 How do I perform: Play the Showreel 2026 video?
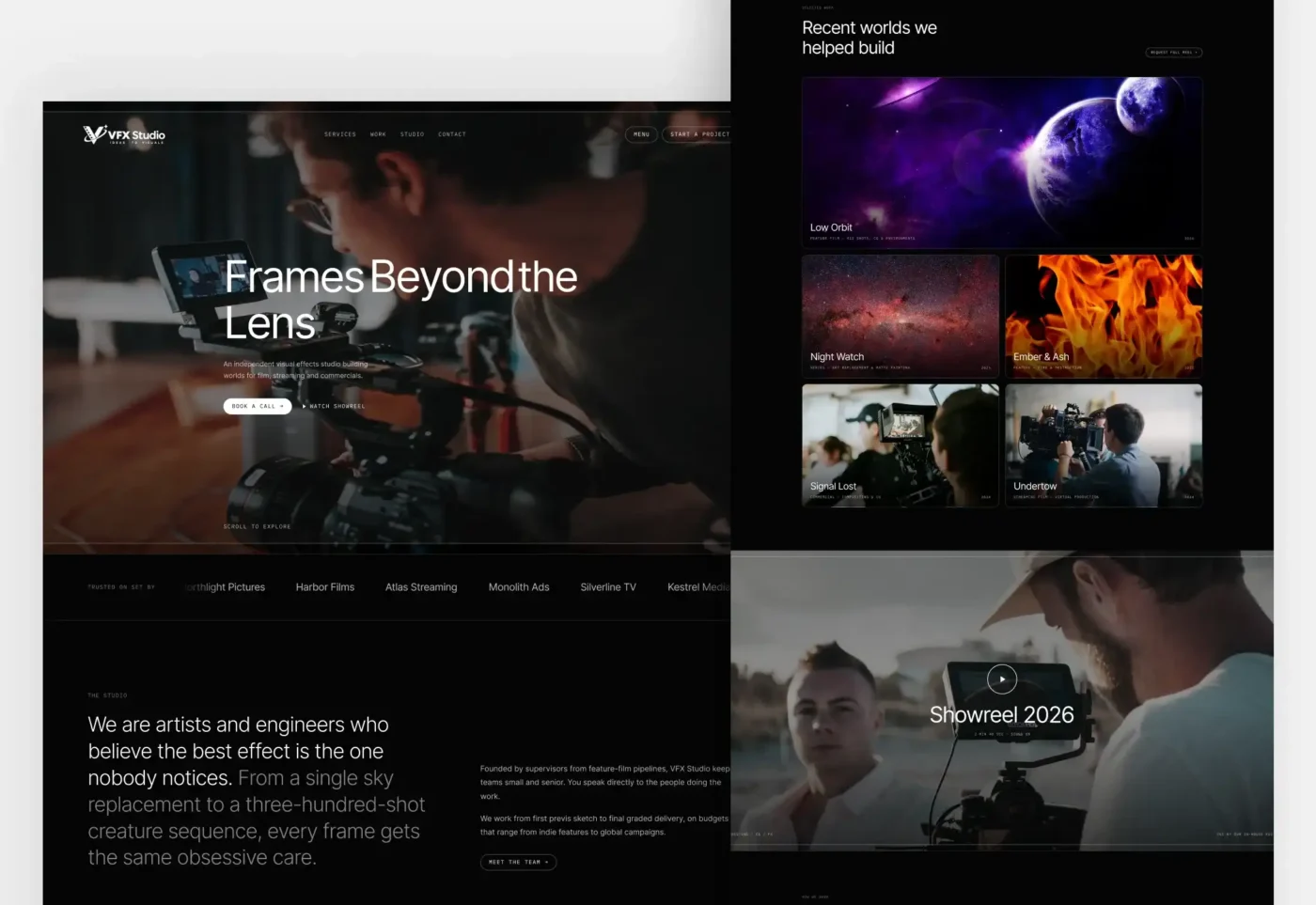coord(1002,679)
